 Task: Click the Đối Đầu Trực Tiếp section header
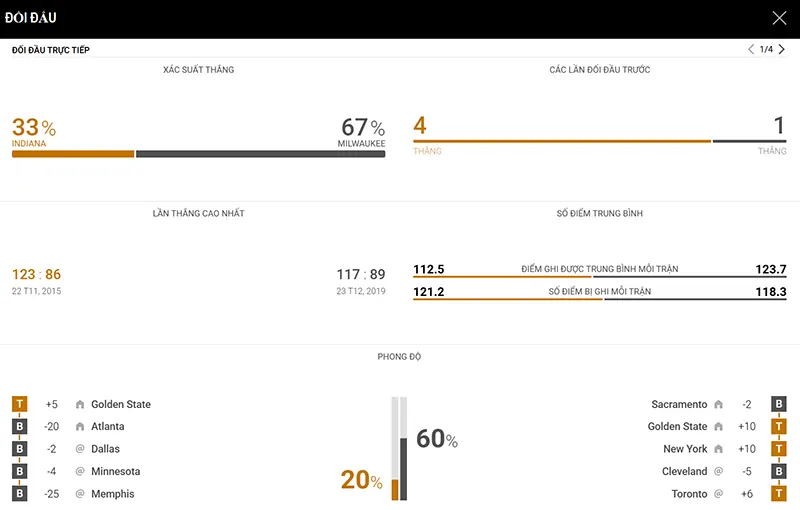pyautogui.click(x=51, y=50)
